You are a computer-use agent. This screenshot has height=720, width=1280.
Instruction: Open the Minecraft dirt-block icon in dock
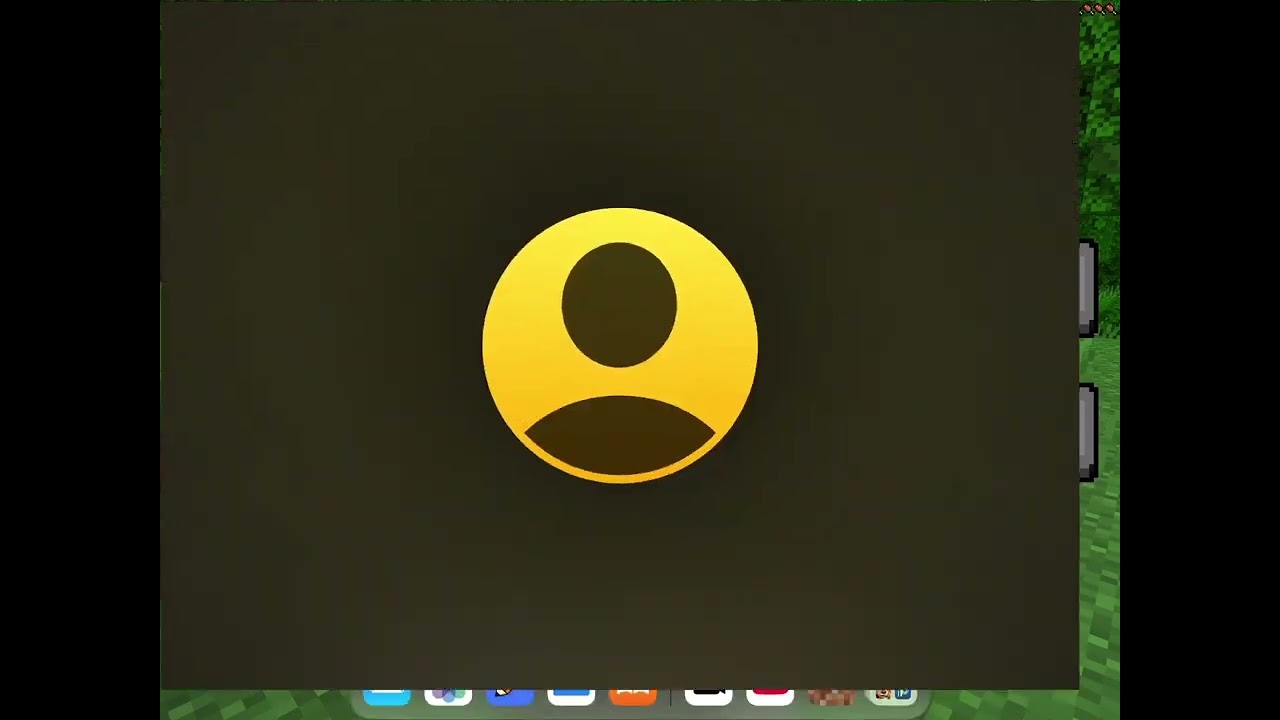click(x=831, y=696)
